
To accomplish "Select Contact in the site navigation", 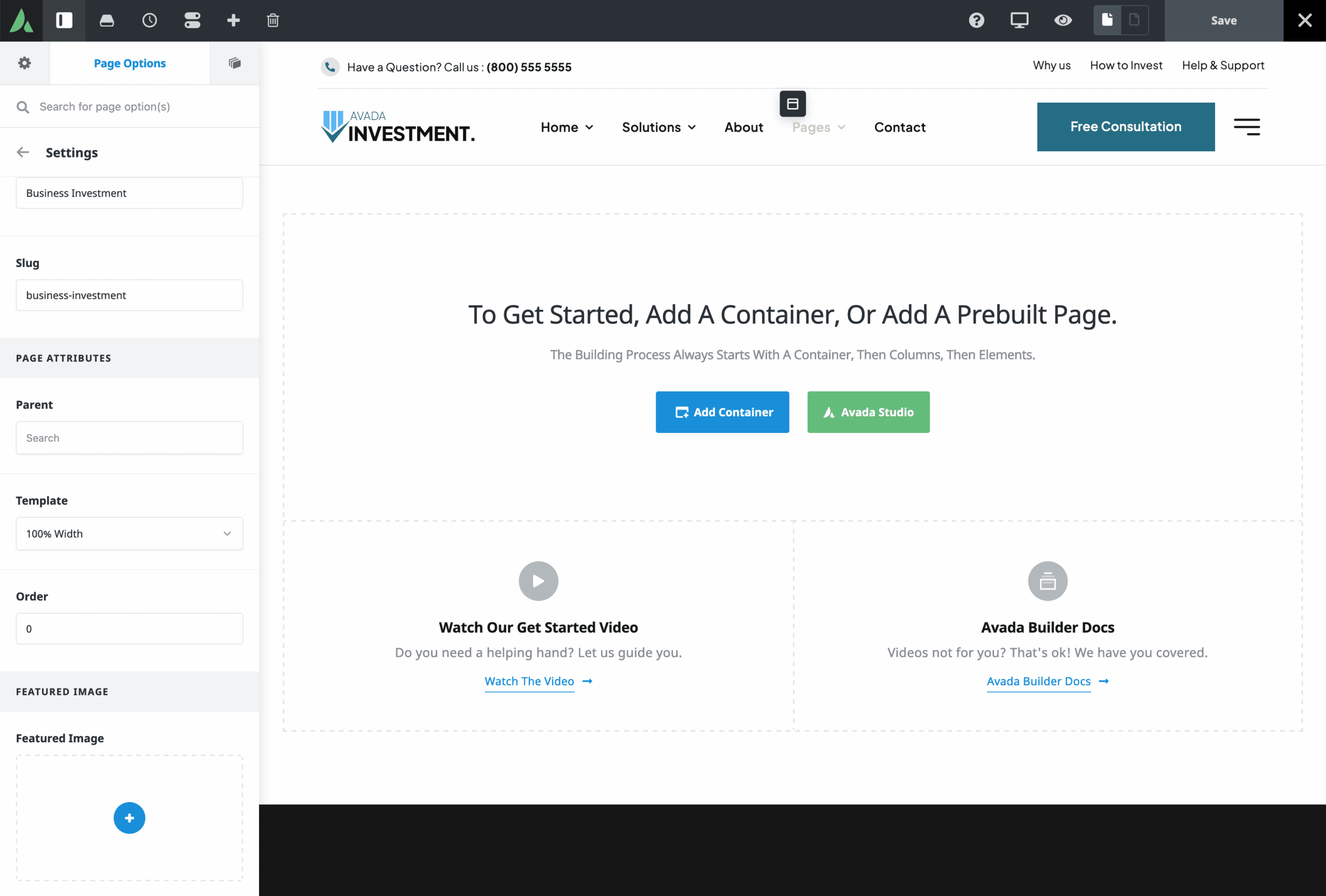I will [x=900, y=127].
